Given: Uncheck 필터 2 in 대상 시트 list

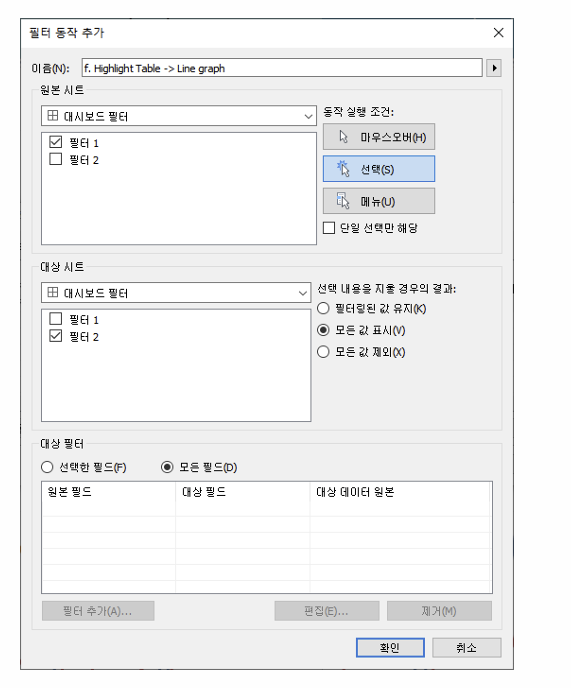Looking at the screenshot, I should coord(56,336).
